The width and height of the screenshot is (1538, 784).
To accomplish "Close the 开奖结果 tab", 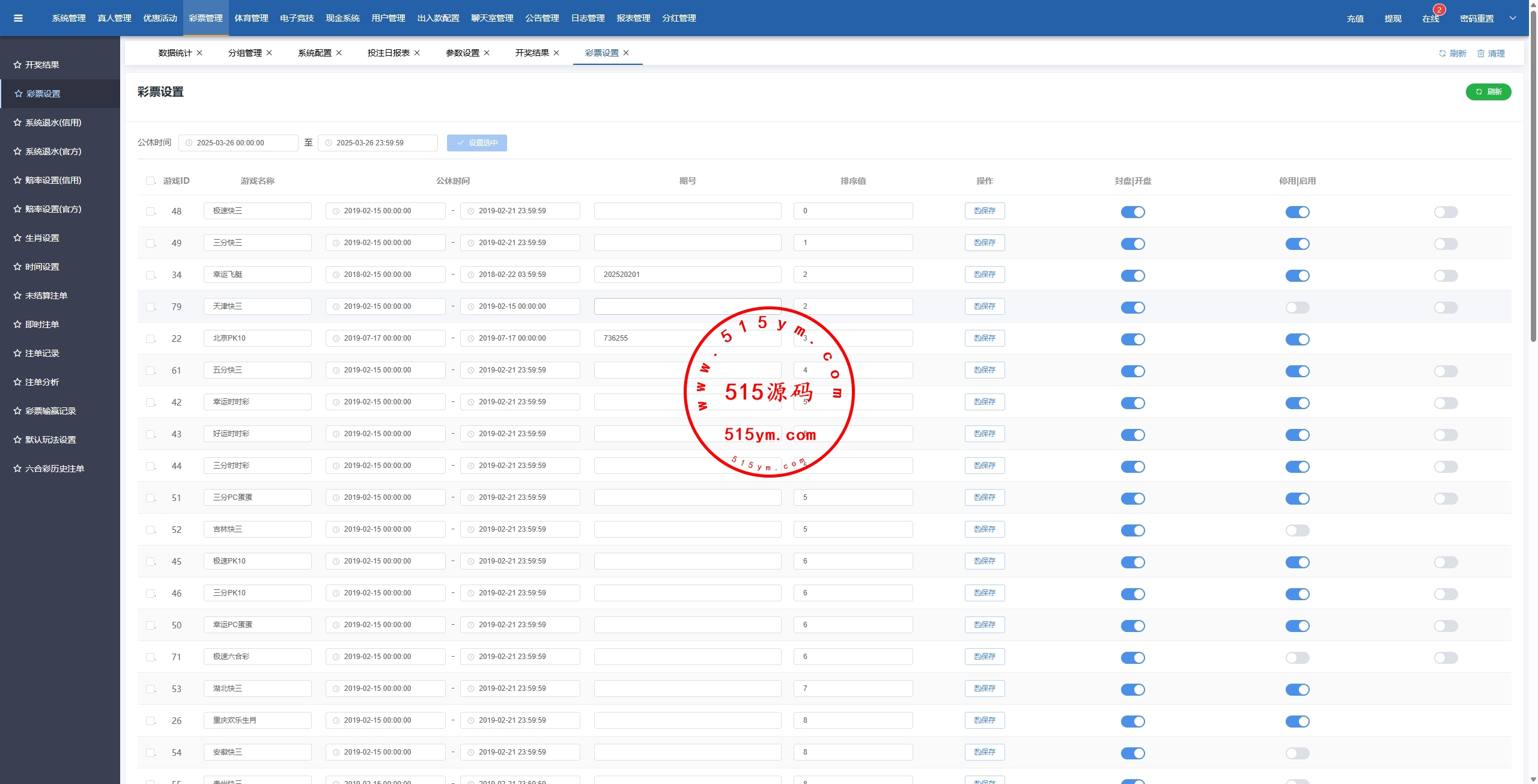I will click(556, 53).
